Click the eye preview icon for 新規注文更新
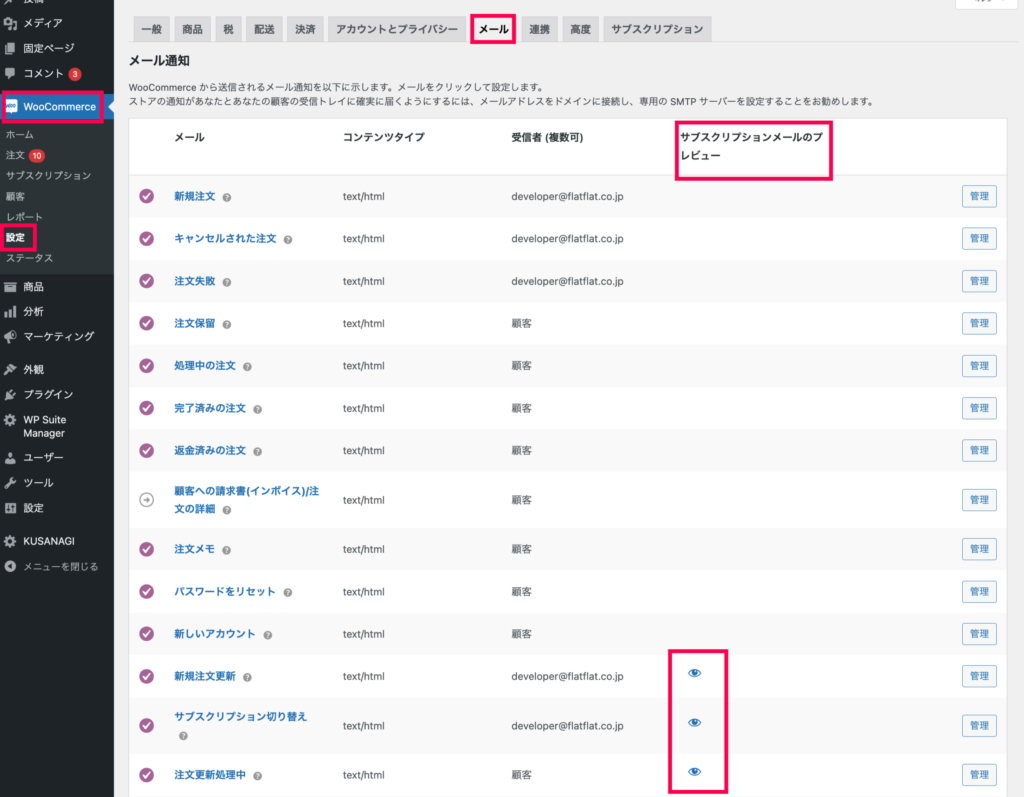The image size is (1024, 797). (x=695, y=673)
